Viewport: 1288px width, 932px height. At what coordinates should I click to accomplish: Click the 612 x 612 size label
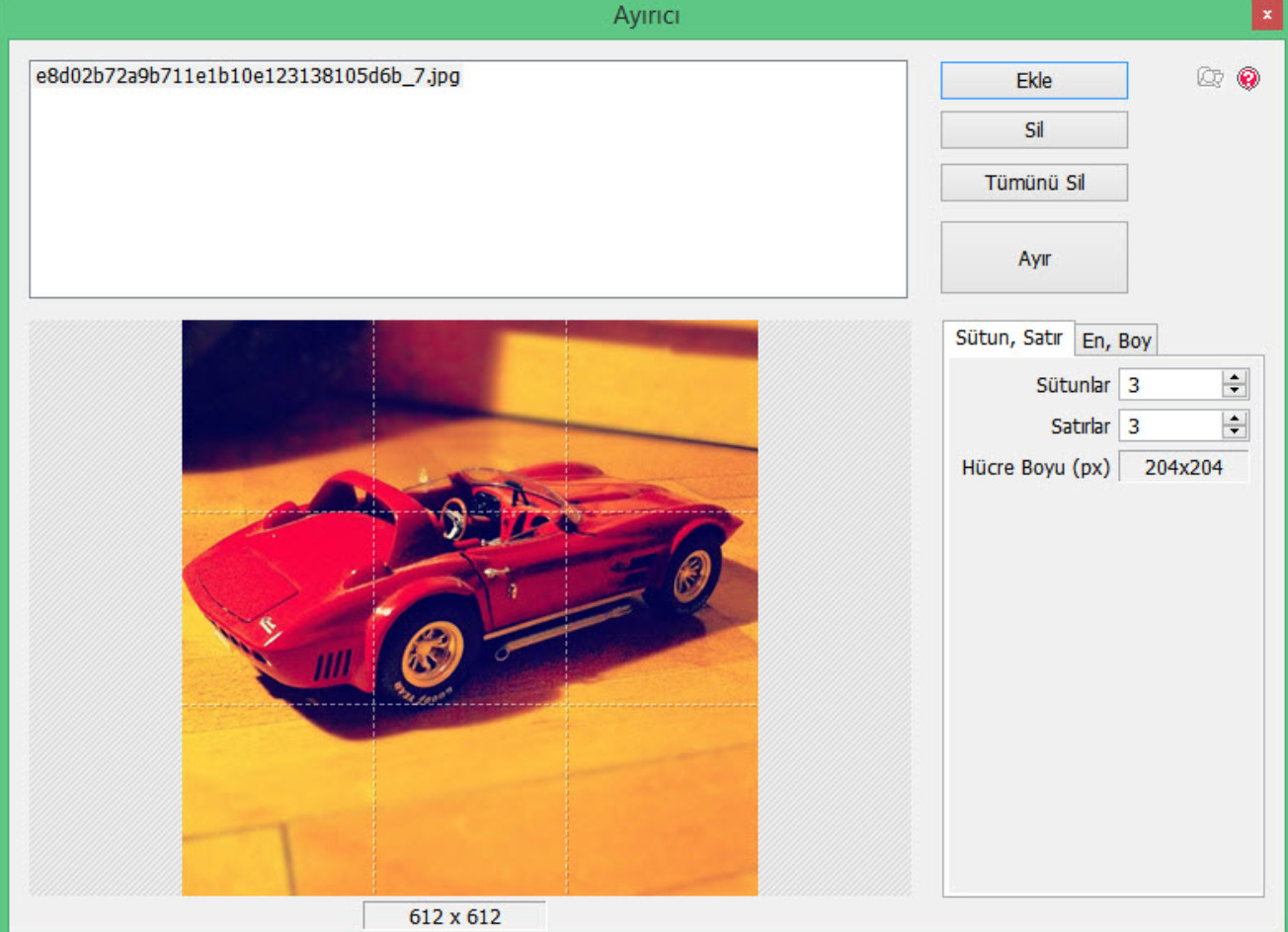(454, 916)
